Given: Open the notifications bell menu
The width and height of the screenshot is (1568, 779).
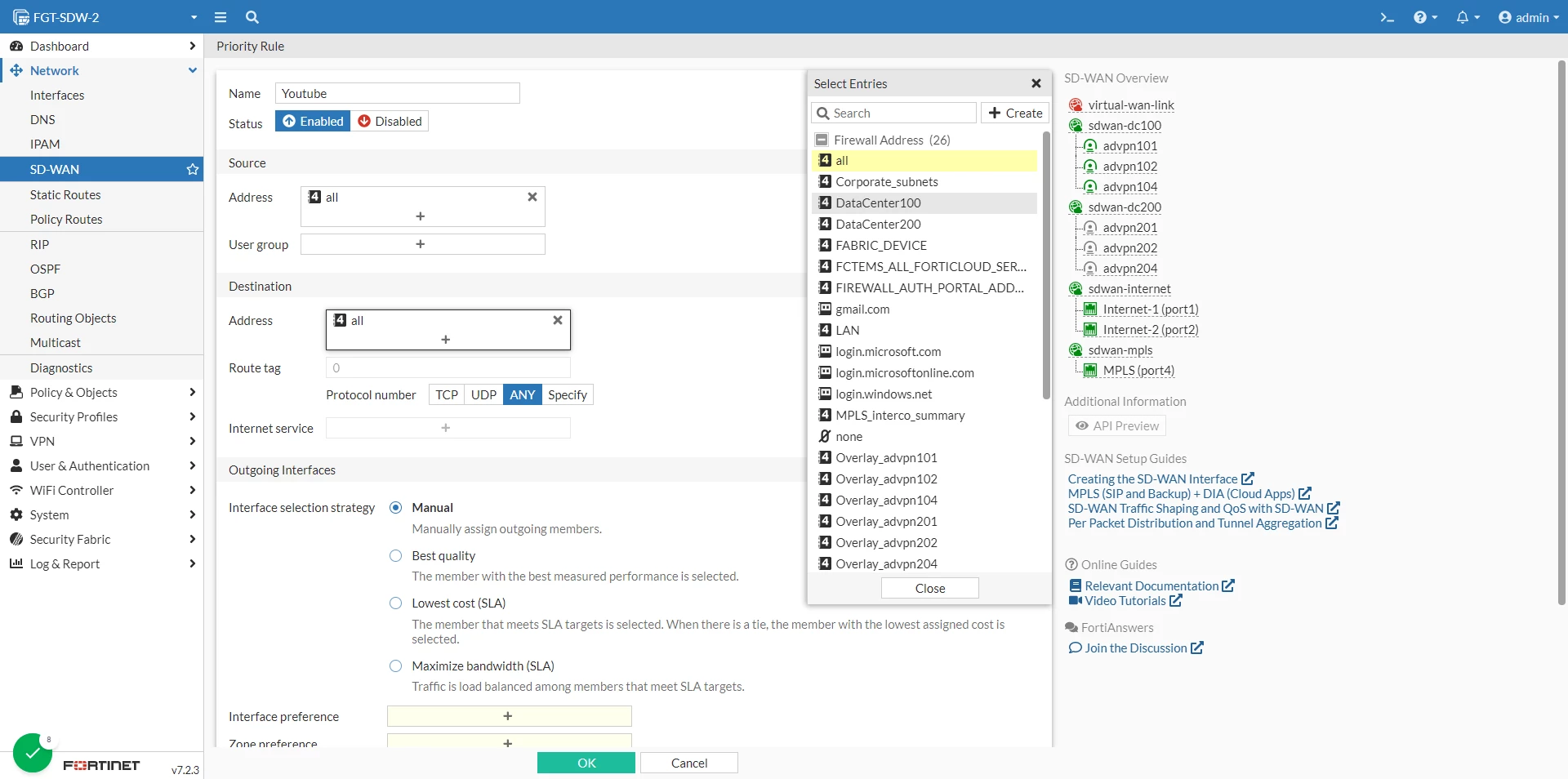Looking at the screenshot, I should point(1468,17).
